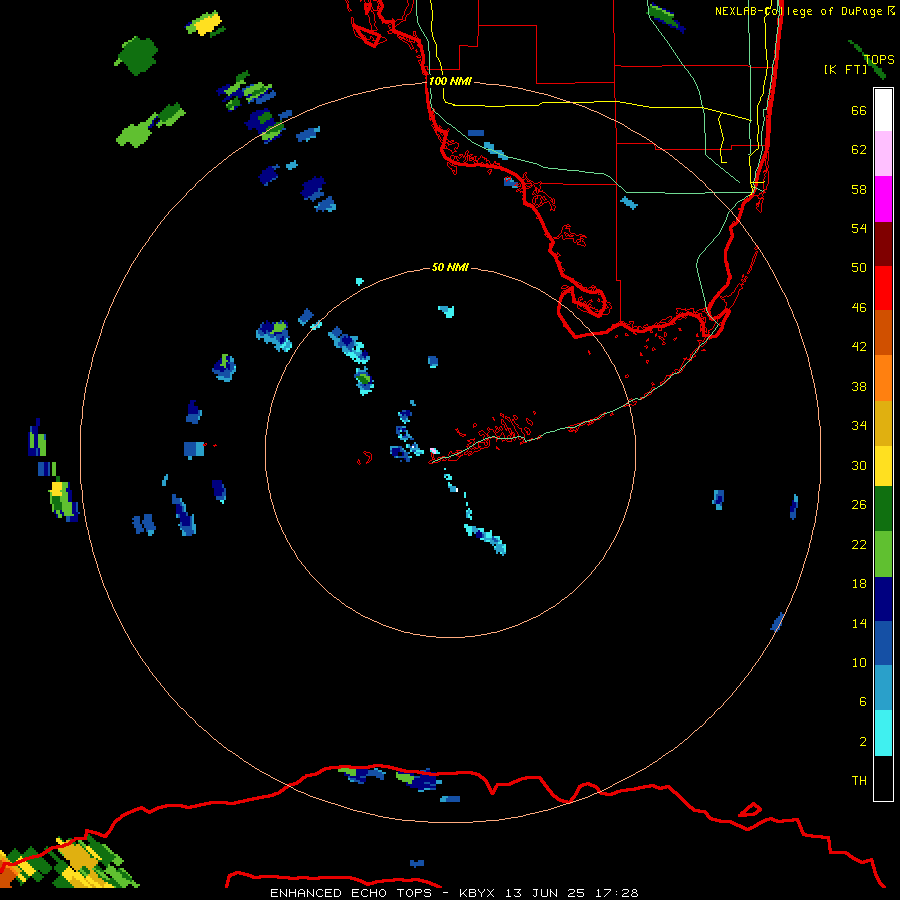This screenshot has height=900, width=900.
Task: Click the [K FT] units label
Action: point(845,69)
